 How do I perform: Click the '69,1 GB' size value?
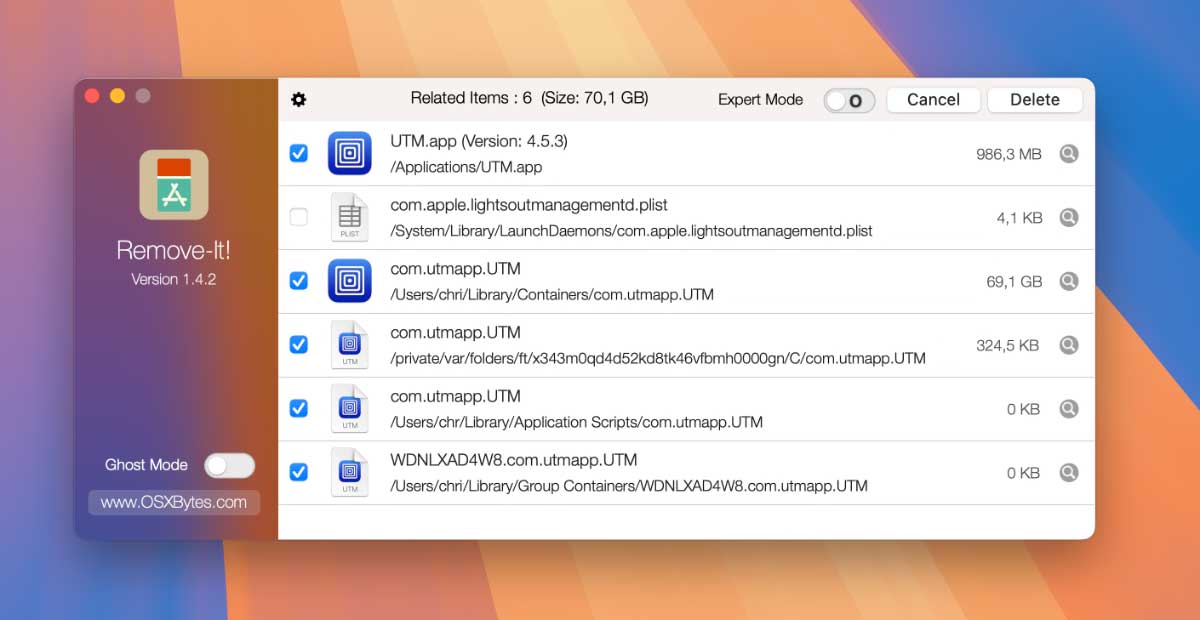(1014, 282)
